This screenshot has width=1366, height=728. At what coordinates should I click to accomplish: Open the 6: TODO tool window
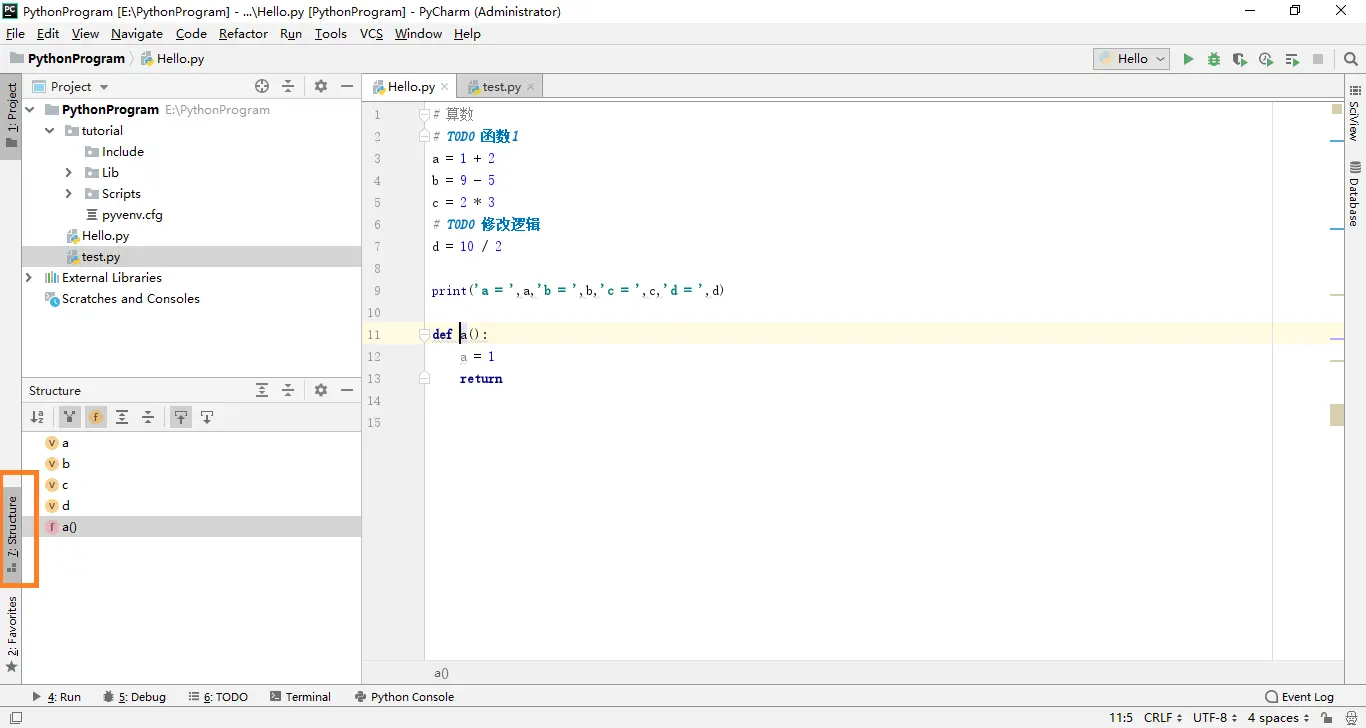tap(217, 697)
